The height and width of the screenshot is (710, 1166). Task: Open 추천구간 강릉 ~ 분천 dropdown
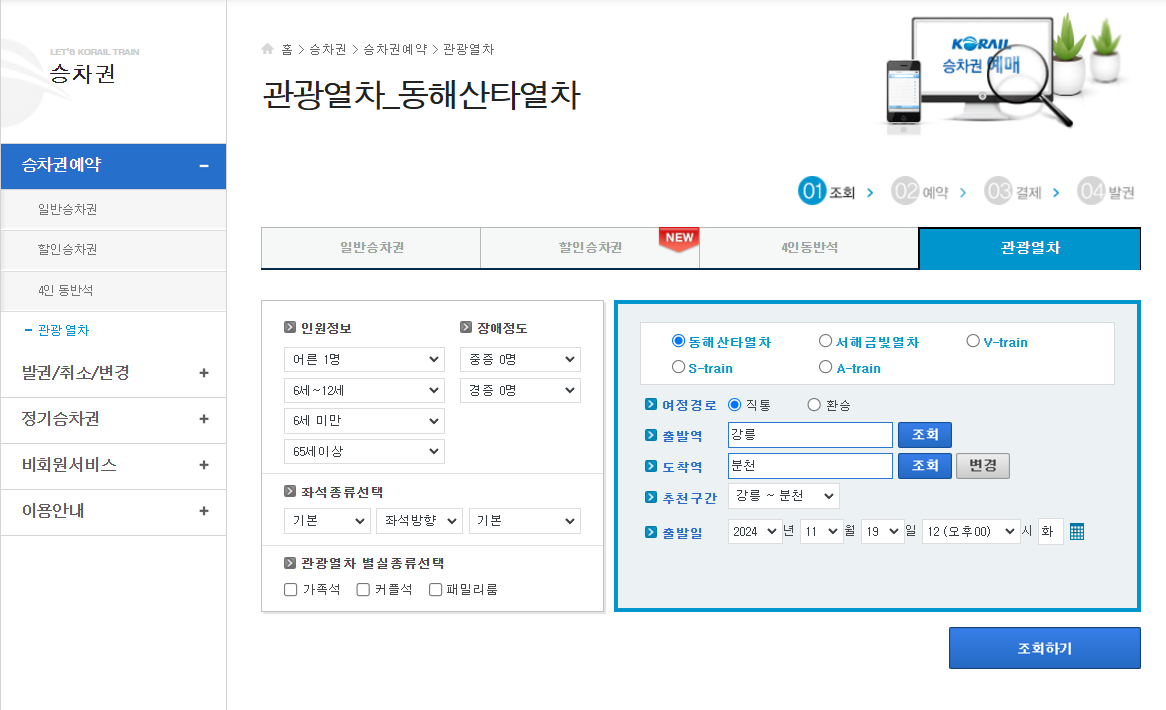pyautogui.click(x=784, y=496)
